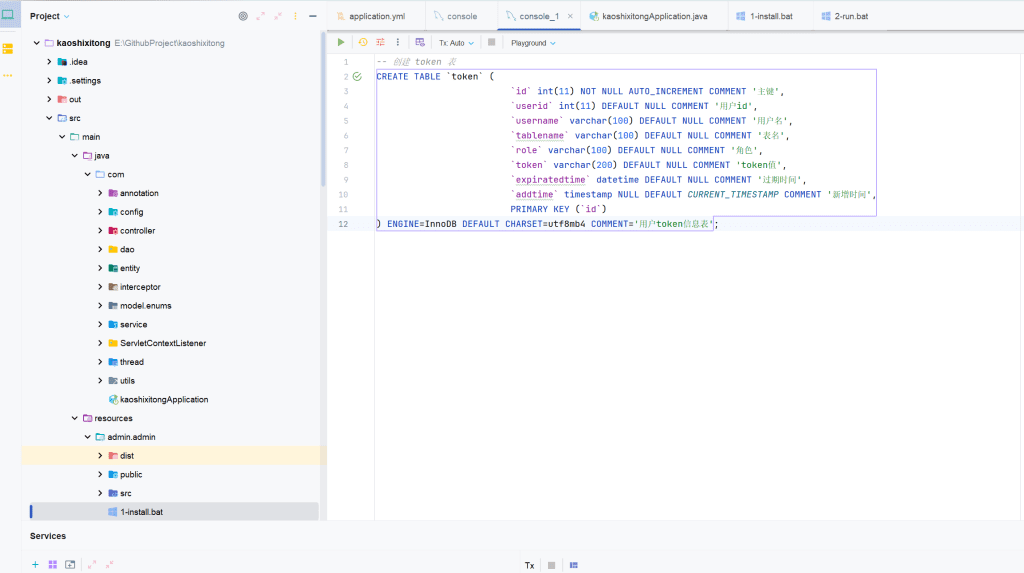
Task: Collapse the main folder
Action: click(x=62, y=137)
